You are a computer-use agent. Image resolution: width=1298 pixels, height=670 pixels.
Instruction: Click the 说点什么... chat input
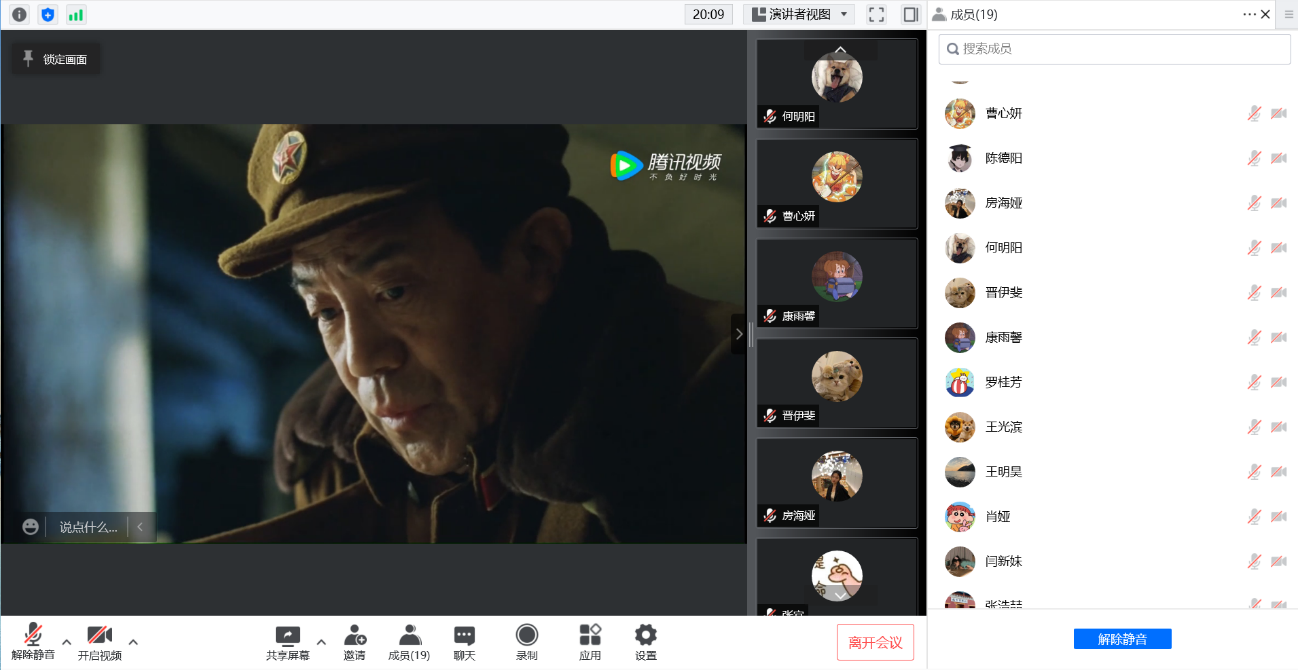[x=88, y=527]
